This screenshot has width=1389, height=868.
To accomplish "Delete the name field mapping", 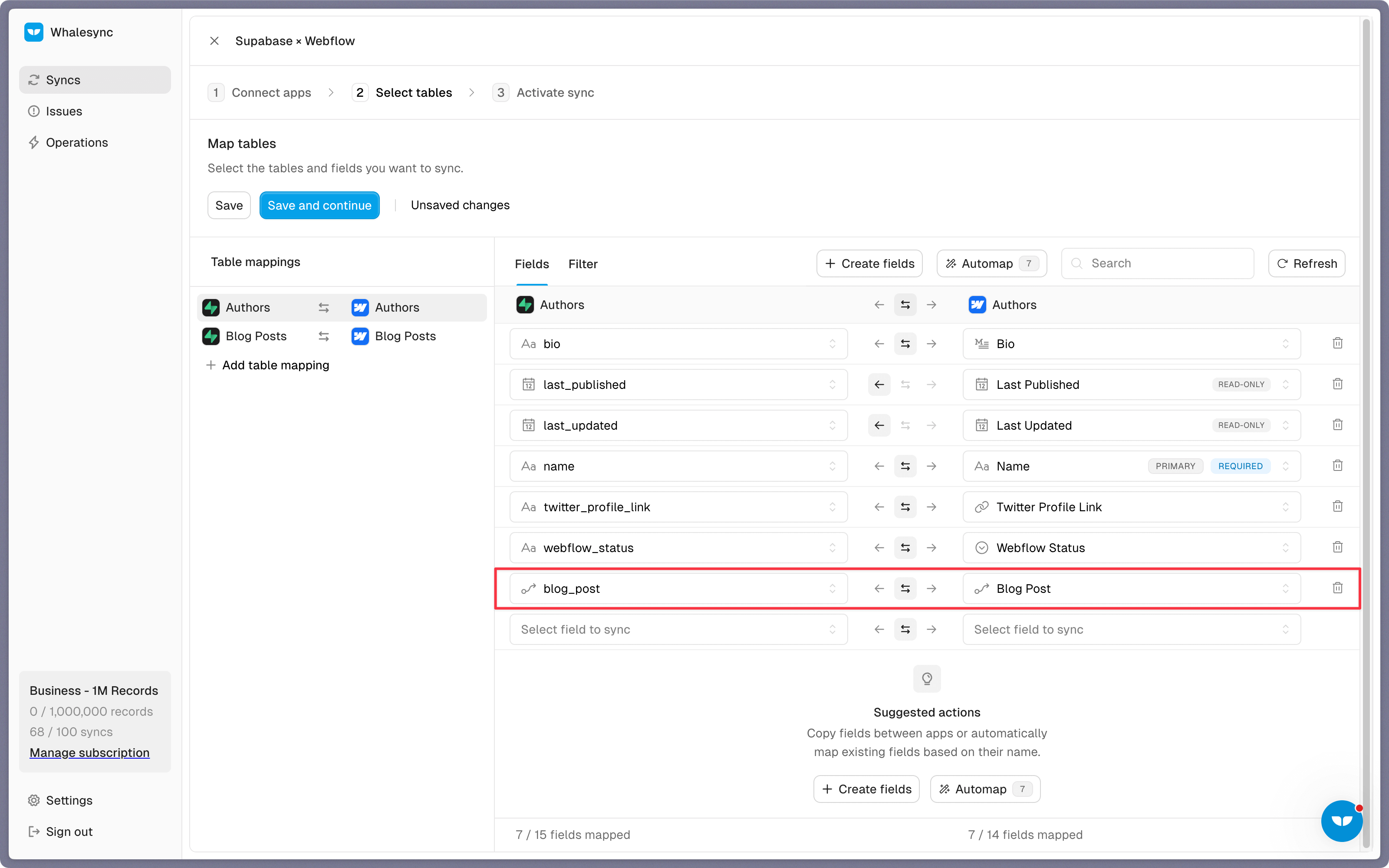I will click(x=1337, y=466).
